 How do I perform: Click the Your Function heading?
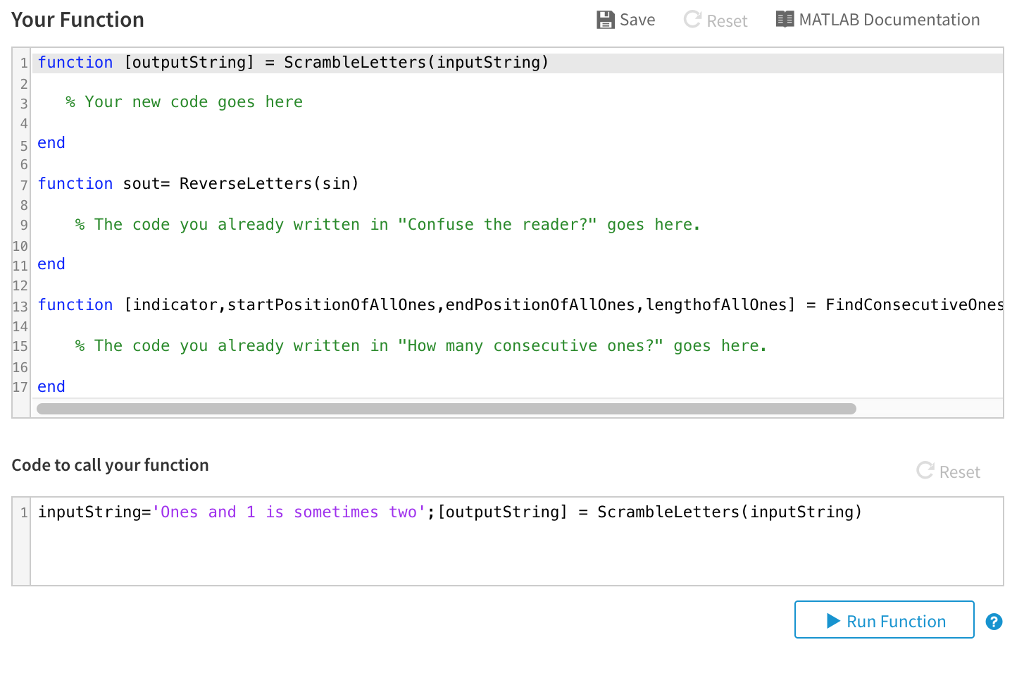[77, 19]
